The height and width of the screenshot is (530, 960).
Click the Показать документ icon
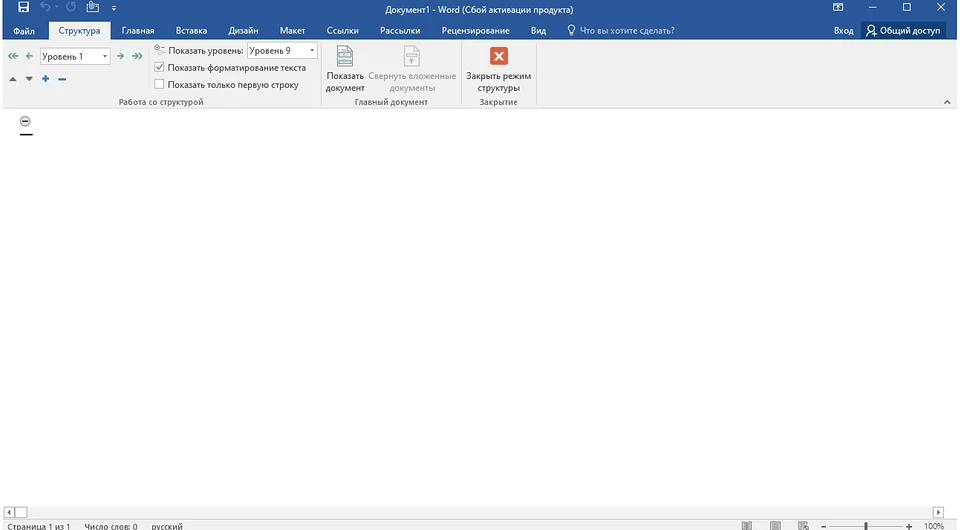[x=345, y=57]
